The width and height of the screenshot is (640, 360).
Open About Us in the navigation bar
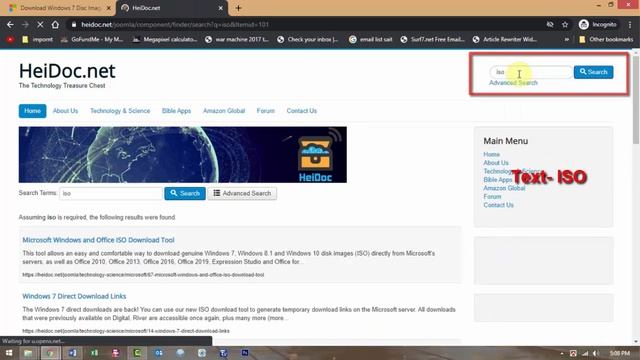pyautogui.click(x=65, y=111)
